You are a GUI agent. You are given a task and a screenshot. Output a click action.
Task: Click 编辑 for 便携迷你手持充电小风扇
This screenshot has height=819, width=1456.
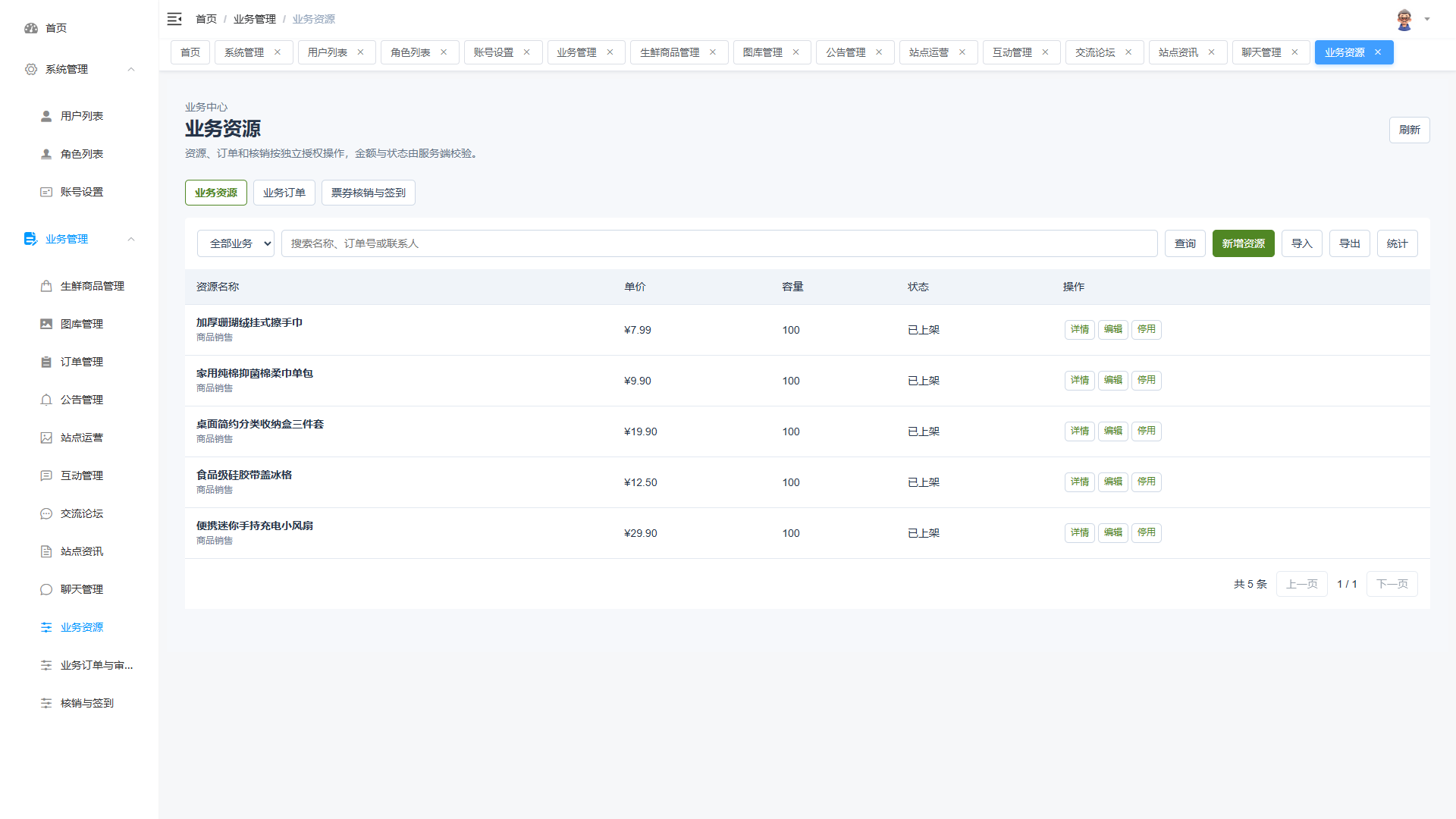click(1113, 532)
